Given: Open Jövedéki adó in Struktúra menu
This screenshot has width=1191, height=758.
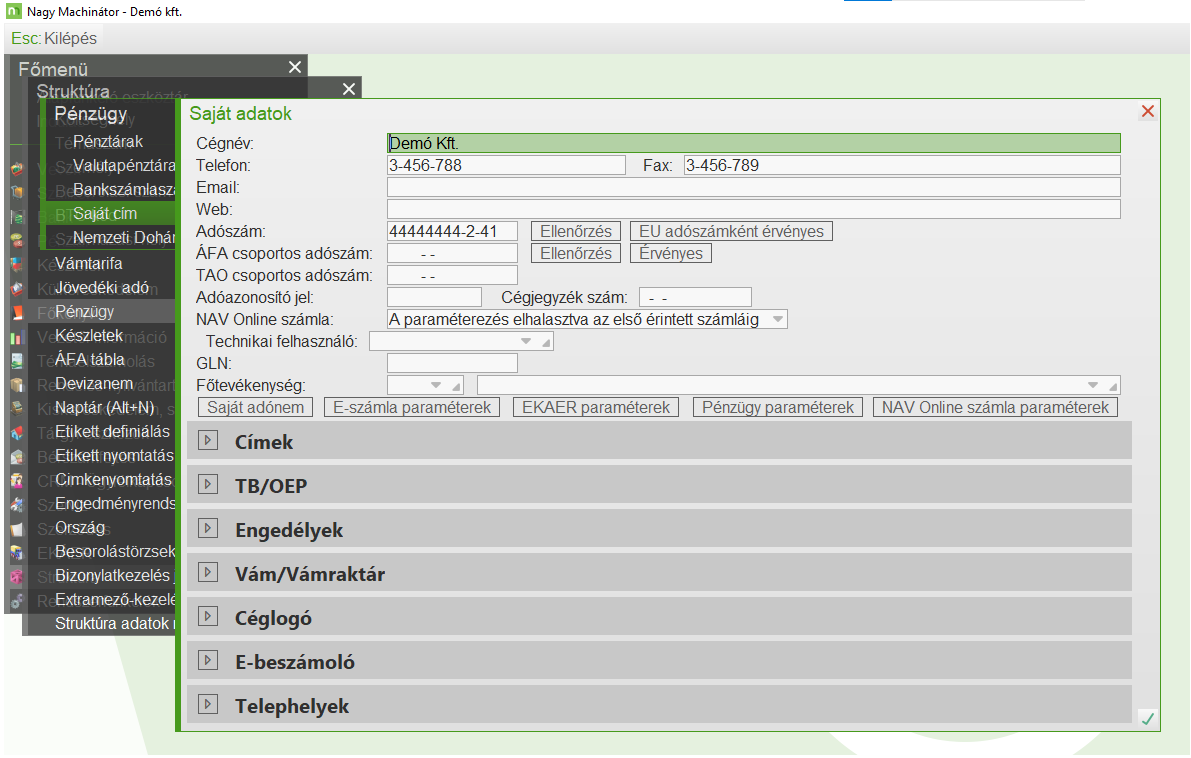Looking at the screenshot, I should point(102,288).
